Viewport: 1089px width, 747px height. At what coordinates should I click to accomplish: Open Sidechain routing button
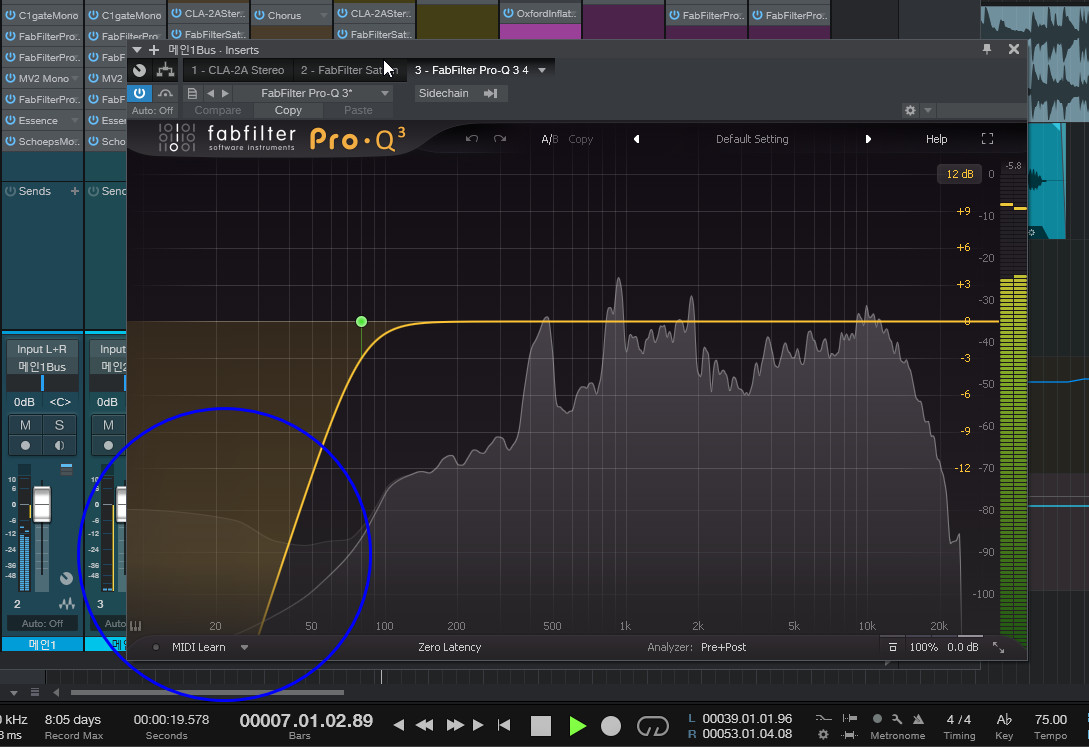point(461,93)
